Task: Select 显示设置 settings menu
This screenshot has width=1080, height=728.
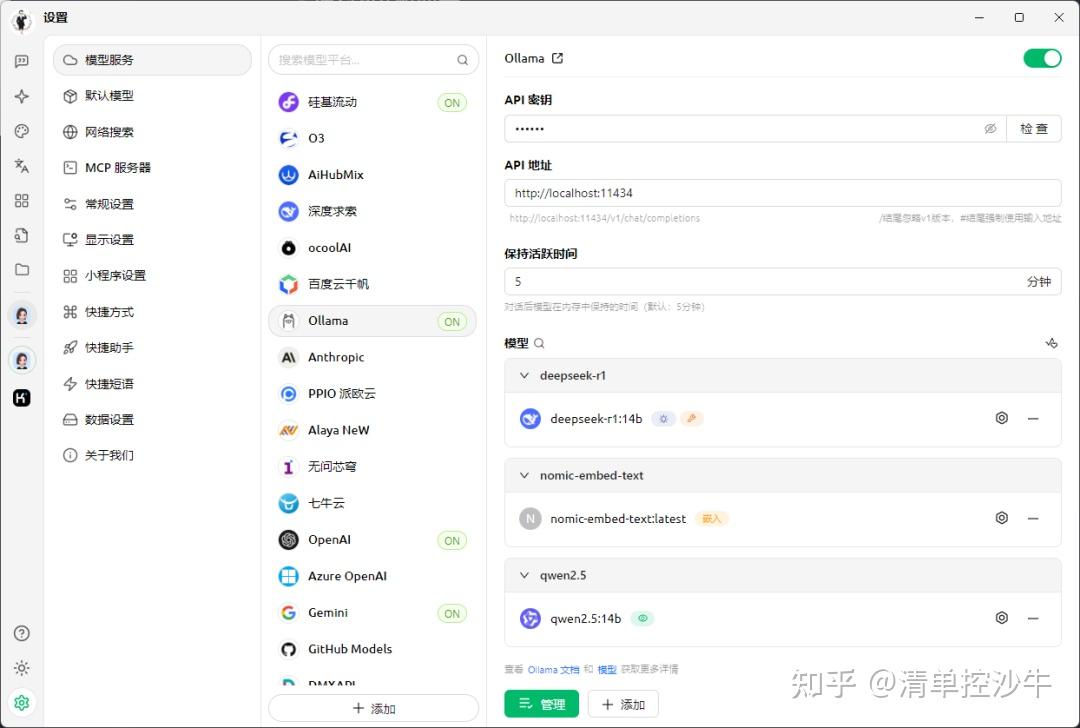Action: click(152, 240)
